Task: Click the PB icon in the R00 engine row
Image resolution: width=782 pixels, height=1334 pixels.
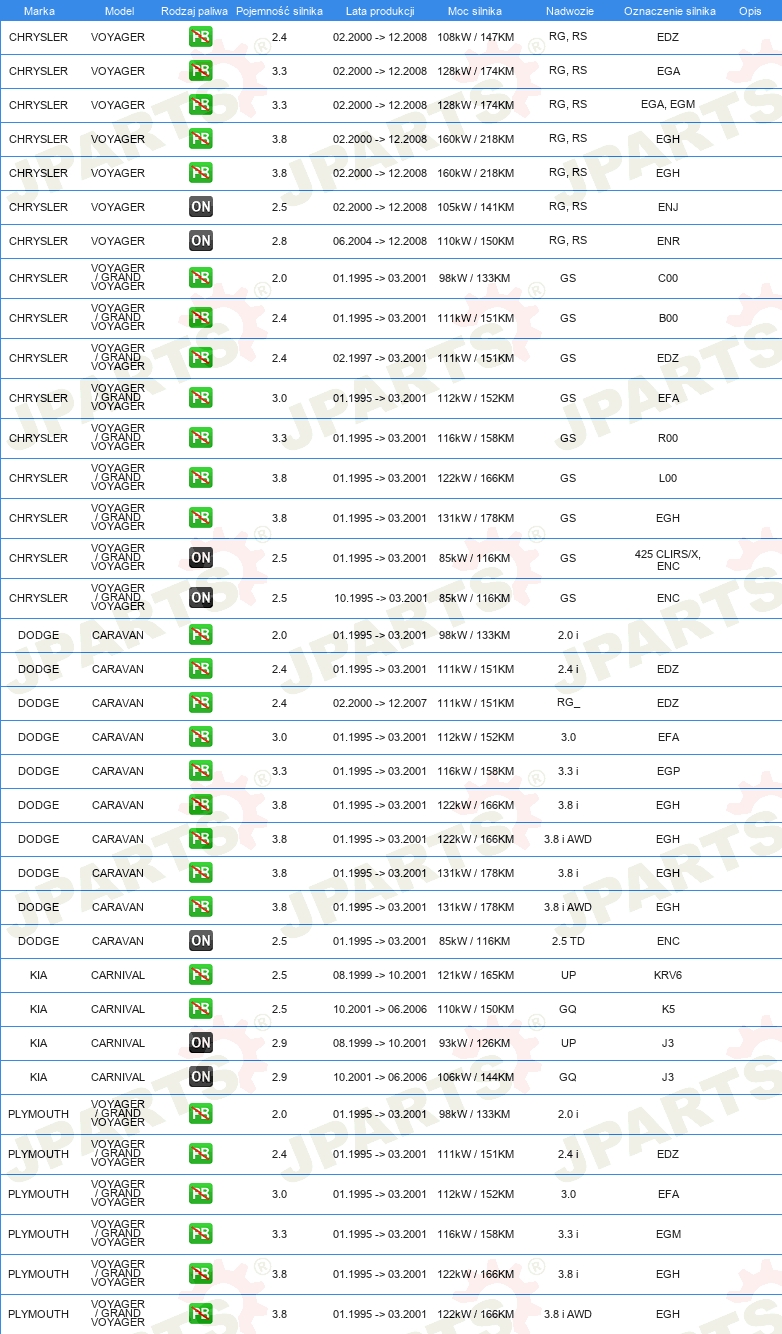Action: pyautogui.click(x=201, y=438)
